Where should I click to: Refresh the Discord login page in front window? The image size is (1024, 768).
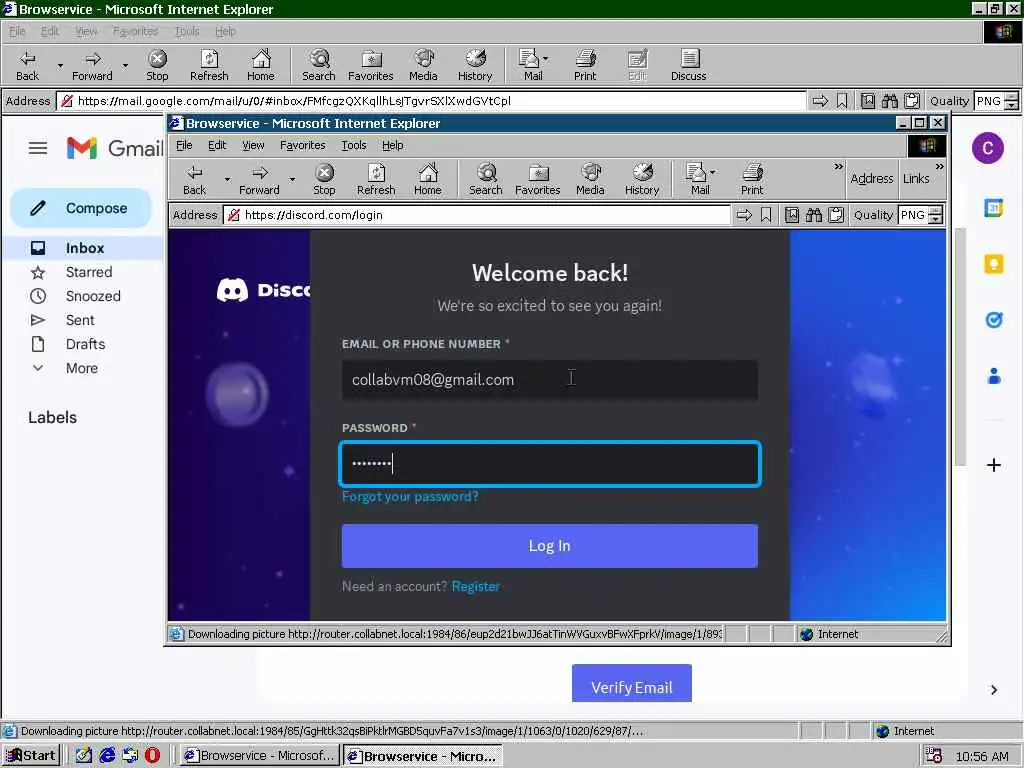click(x=376, y=180)
